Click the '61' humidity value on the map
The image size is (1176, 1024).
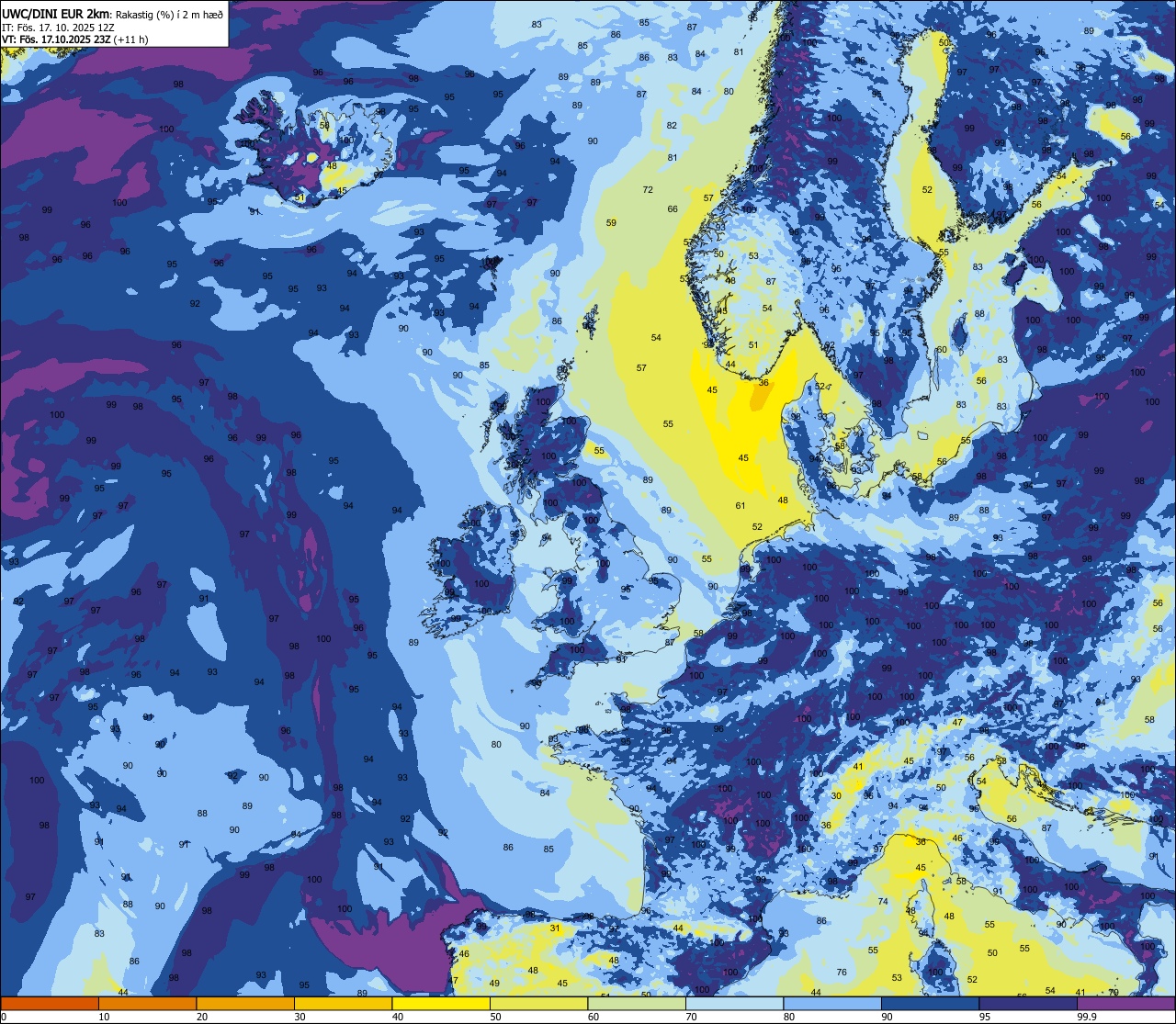coord(741,506)
